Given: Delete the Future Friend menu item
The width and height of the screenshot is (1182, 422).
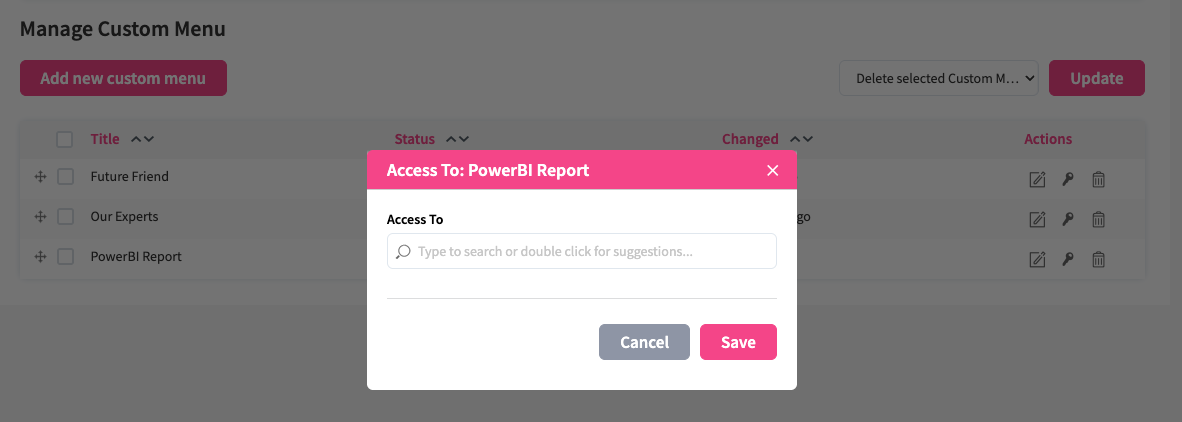Looking at the screenshot, I should point(1098,180).
